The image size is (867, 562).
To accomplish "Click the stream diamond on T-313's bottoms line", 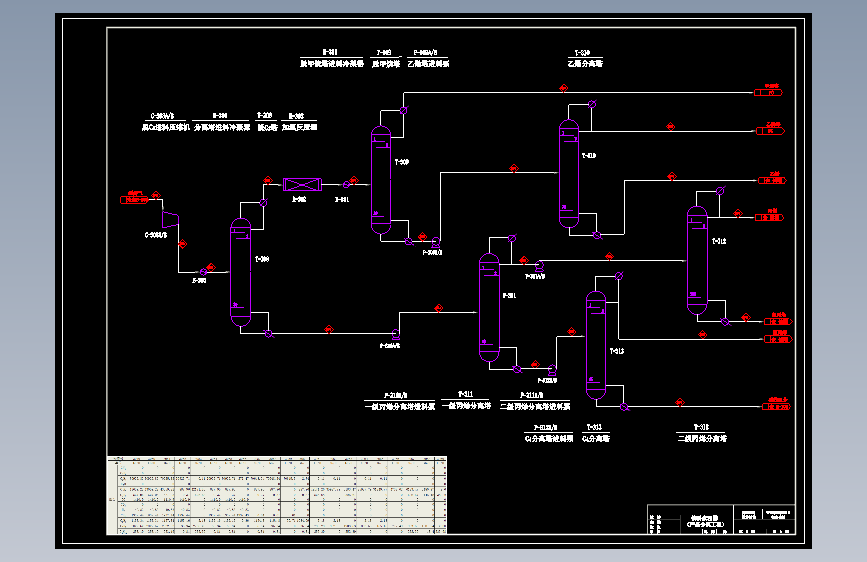I will 680,403.
